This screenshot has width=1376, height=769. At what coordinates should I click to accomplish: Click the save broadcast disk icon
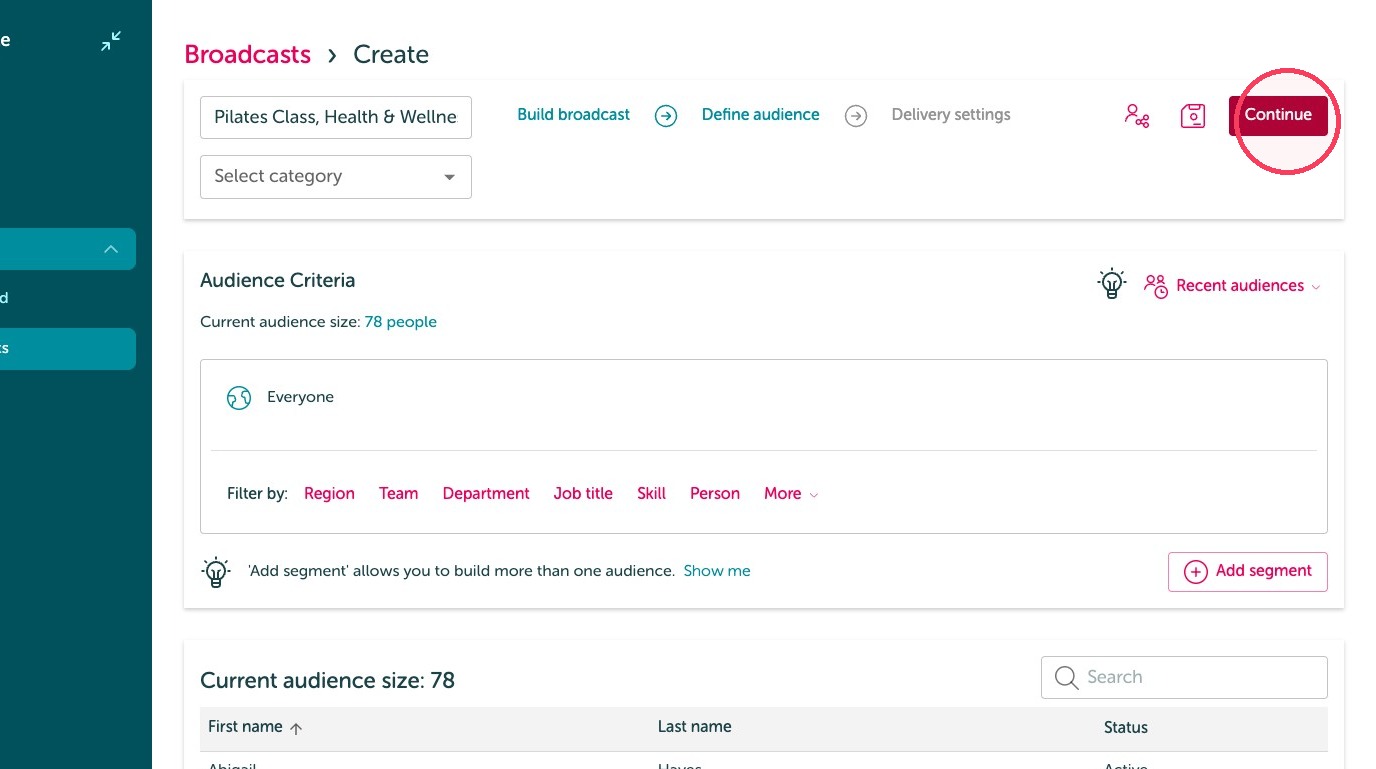coord(1193,116)
